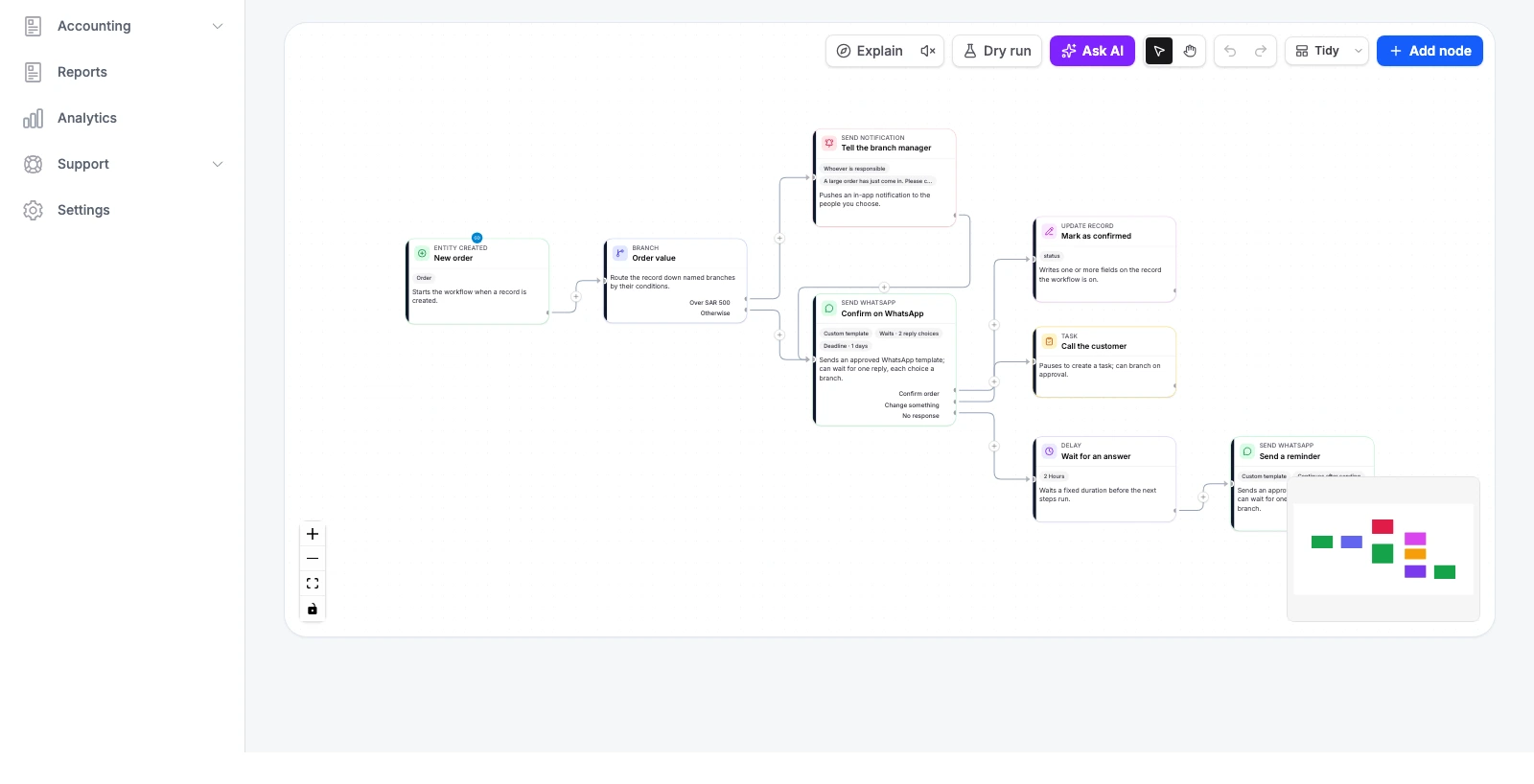1534x784 pixels.
Task: Click the clock icon on Wait for an answer
Action: (1049, 451)
